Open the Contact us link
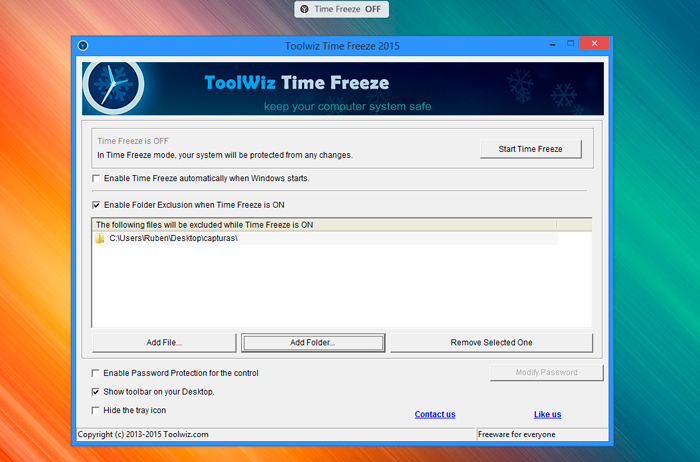The image size is (700, 462). tap(435, 414)
